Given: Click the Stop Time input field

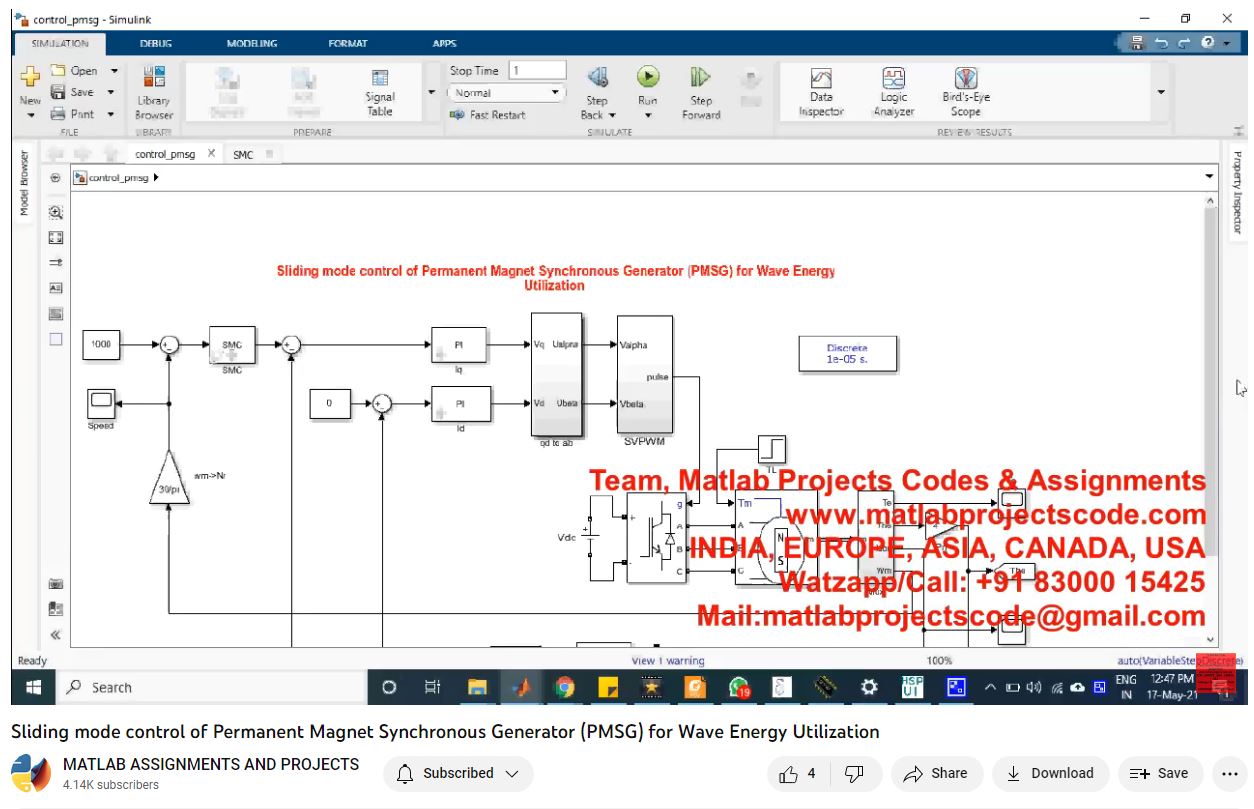Looking at the screenshot, I should [x=537, y=70].
